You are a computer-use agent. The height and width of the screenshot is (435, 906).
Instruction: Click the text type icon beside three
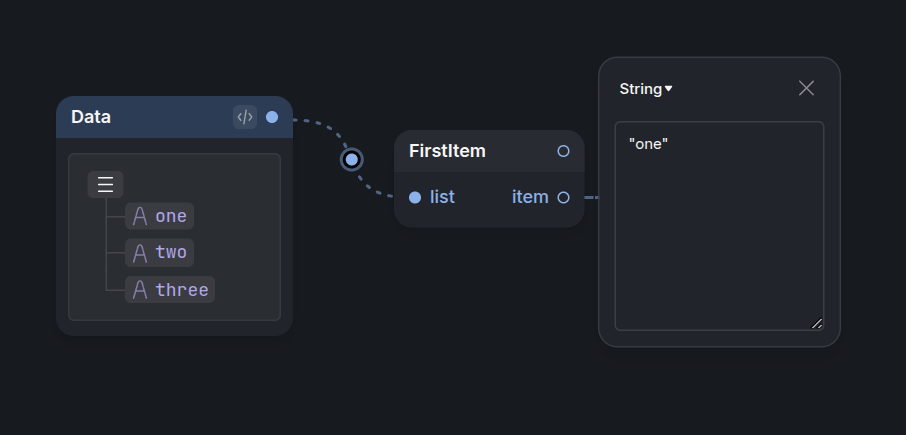pos(140,289)
